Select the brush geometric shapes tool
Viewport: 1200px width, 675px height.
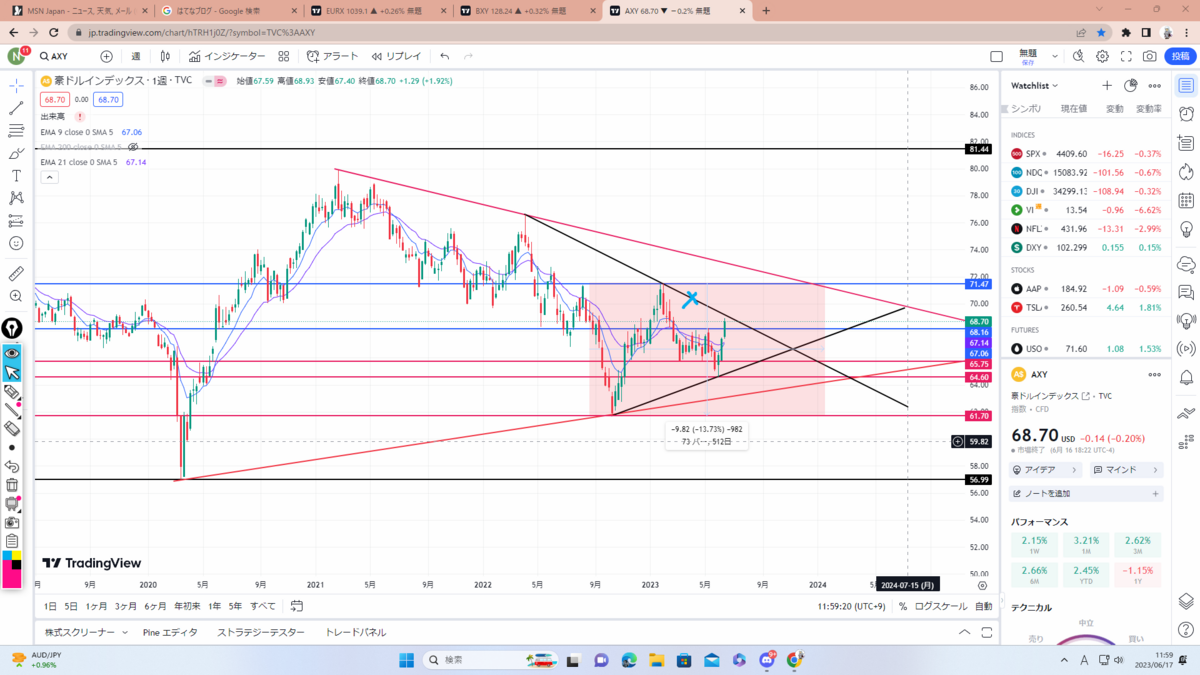point(16,153)
